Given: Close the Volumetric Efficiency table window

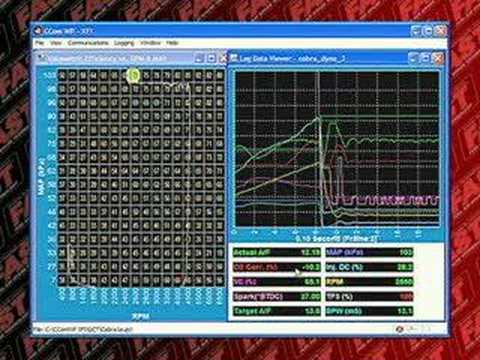Looking at the screenshot, I should coord(223,58).
